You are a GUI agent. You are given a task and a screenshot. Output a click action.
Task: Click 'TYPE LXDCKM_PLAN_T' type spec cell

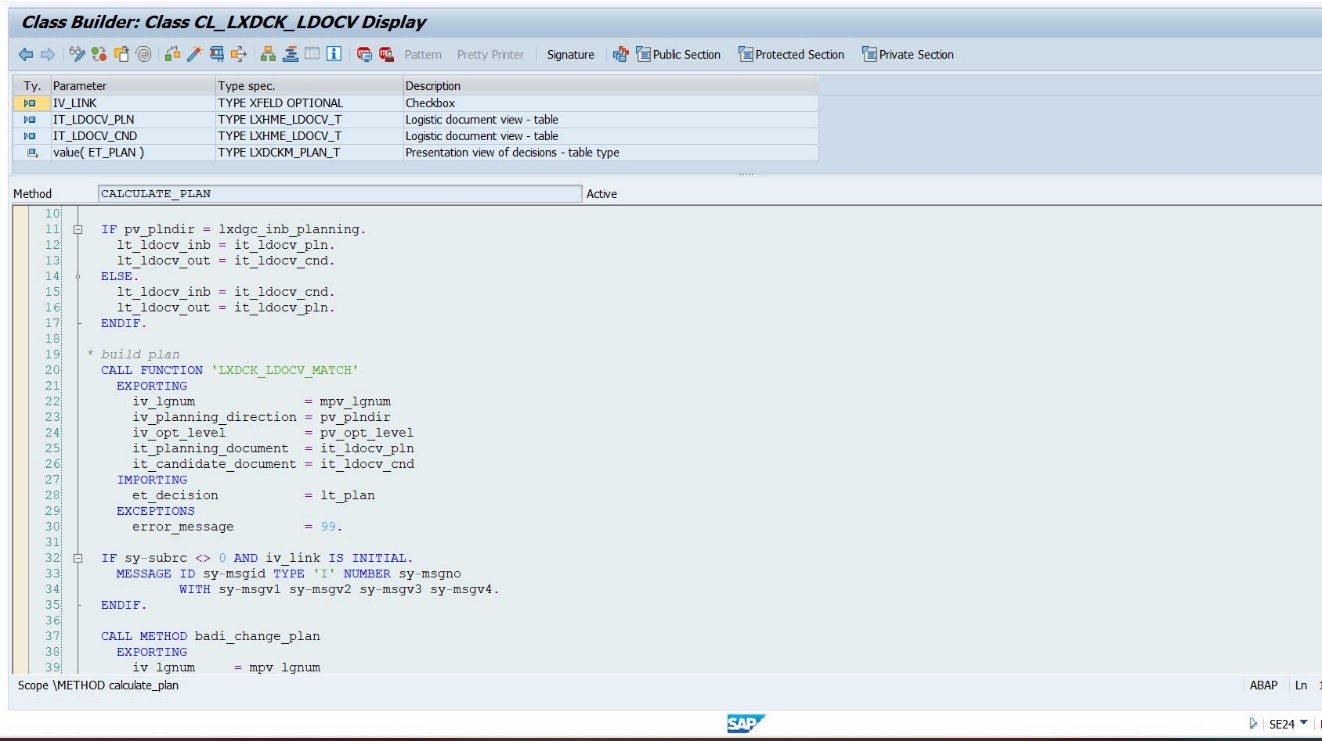pos(309,153)
